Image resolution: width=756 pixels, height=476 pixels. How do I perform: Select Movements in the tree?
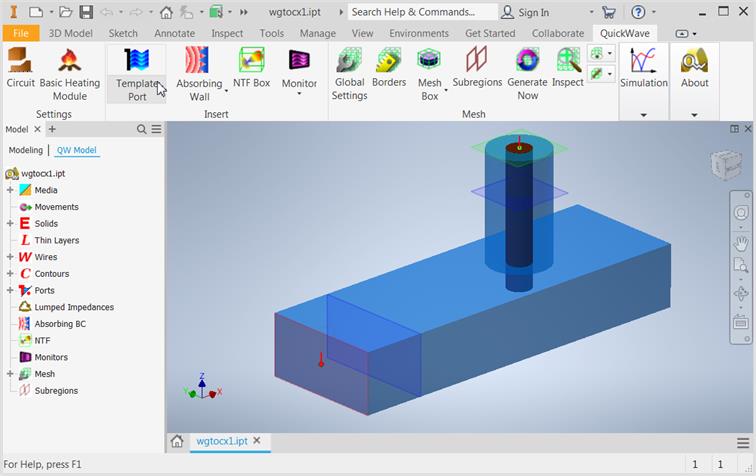[56, 207]
